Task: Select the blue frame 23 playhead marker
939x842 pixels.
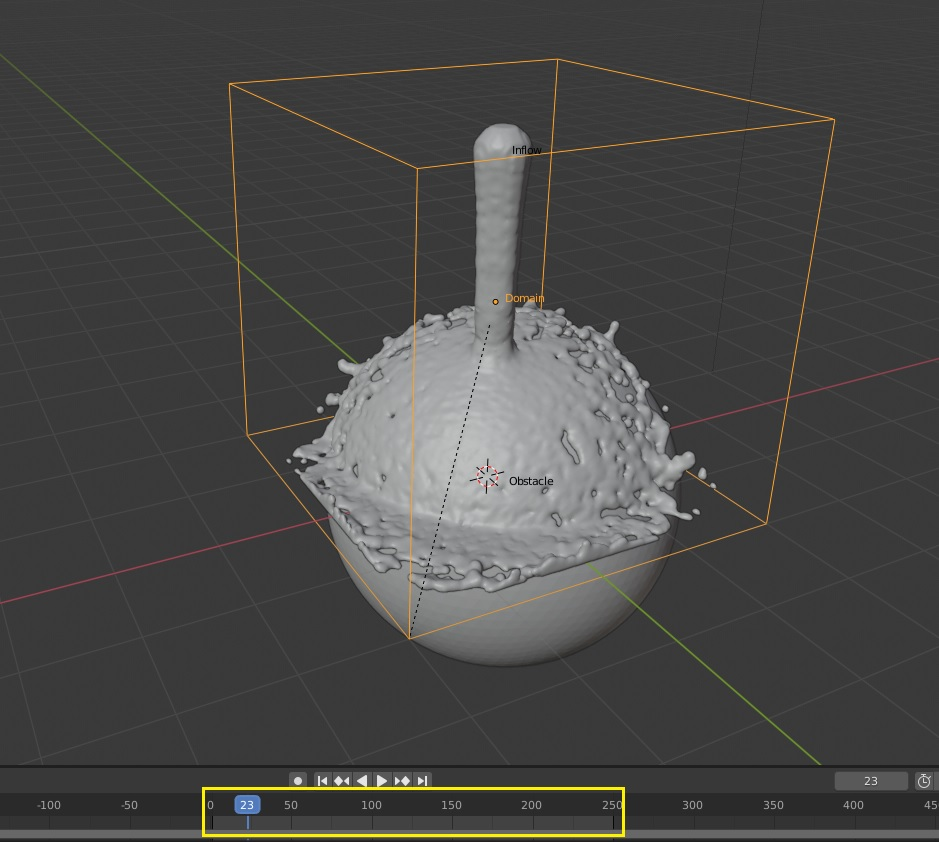Action: click(x=247, y=805)
